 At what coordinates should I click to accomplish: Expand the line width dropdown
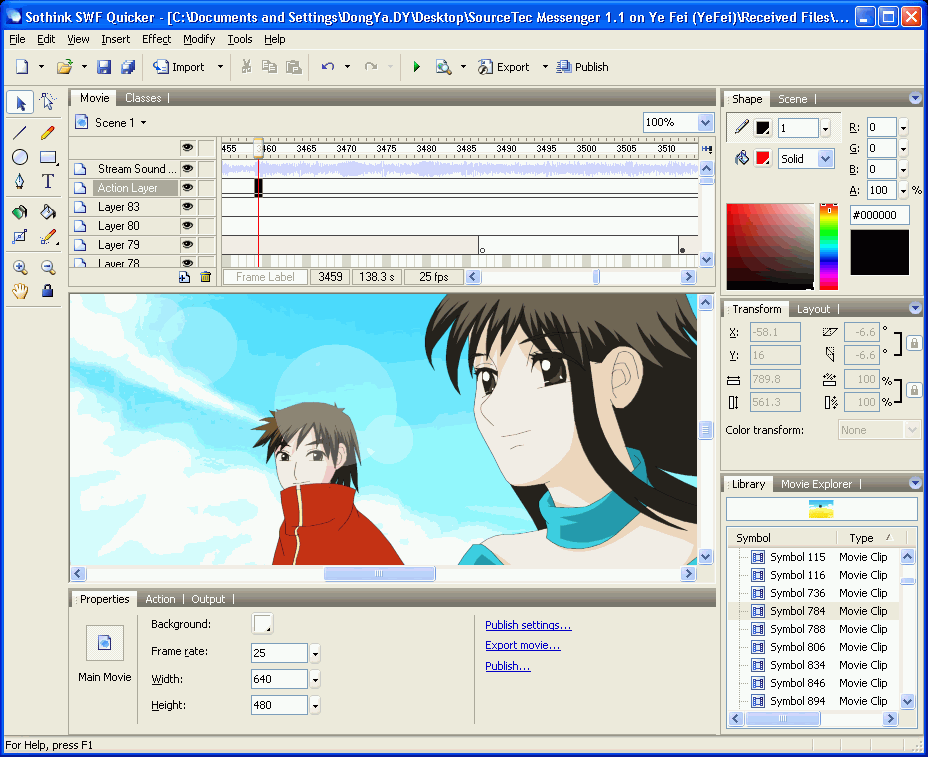click(x=826, y=128)
